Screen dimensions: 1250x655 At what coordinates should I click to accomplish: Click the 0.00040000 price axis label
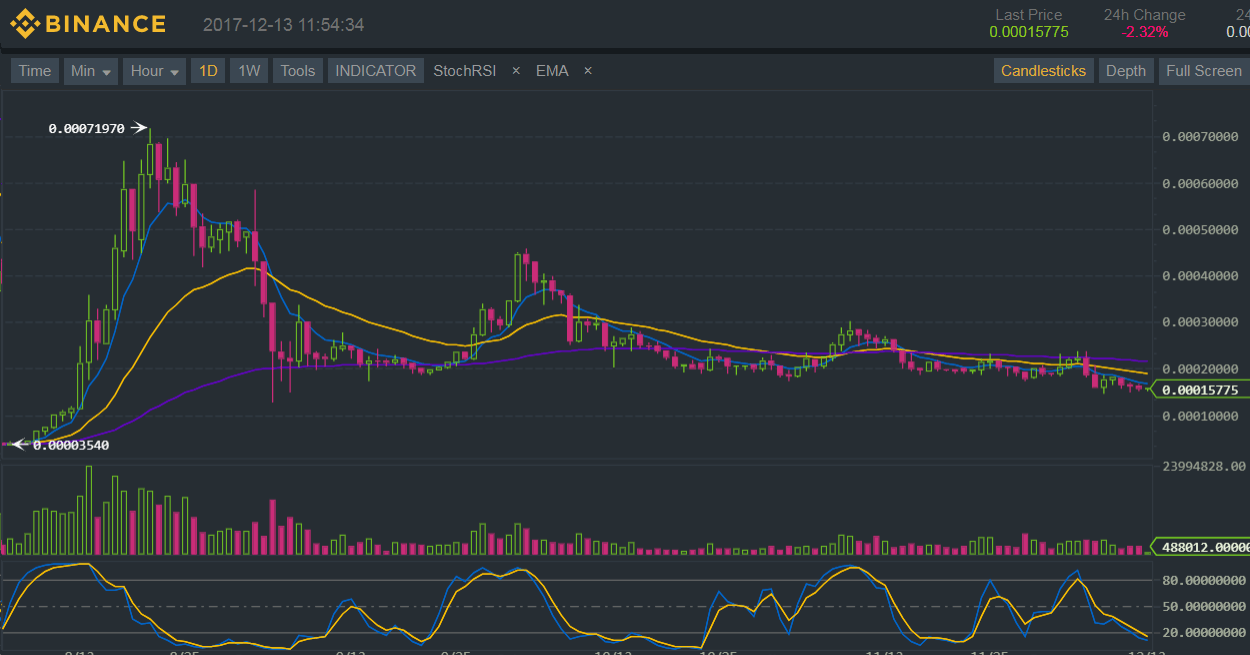[1200, 276]
